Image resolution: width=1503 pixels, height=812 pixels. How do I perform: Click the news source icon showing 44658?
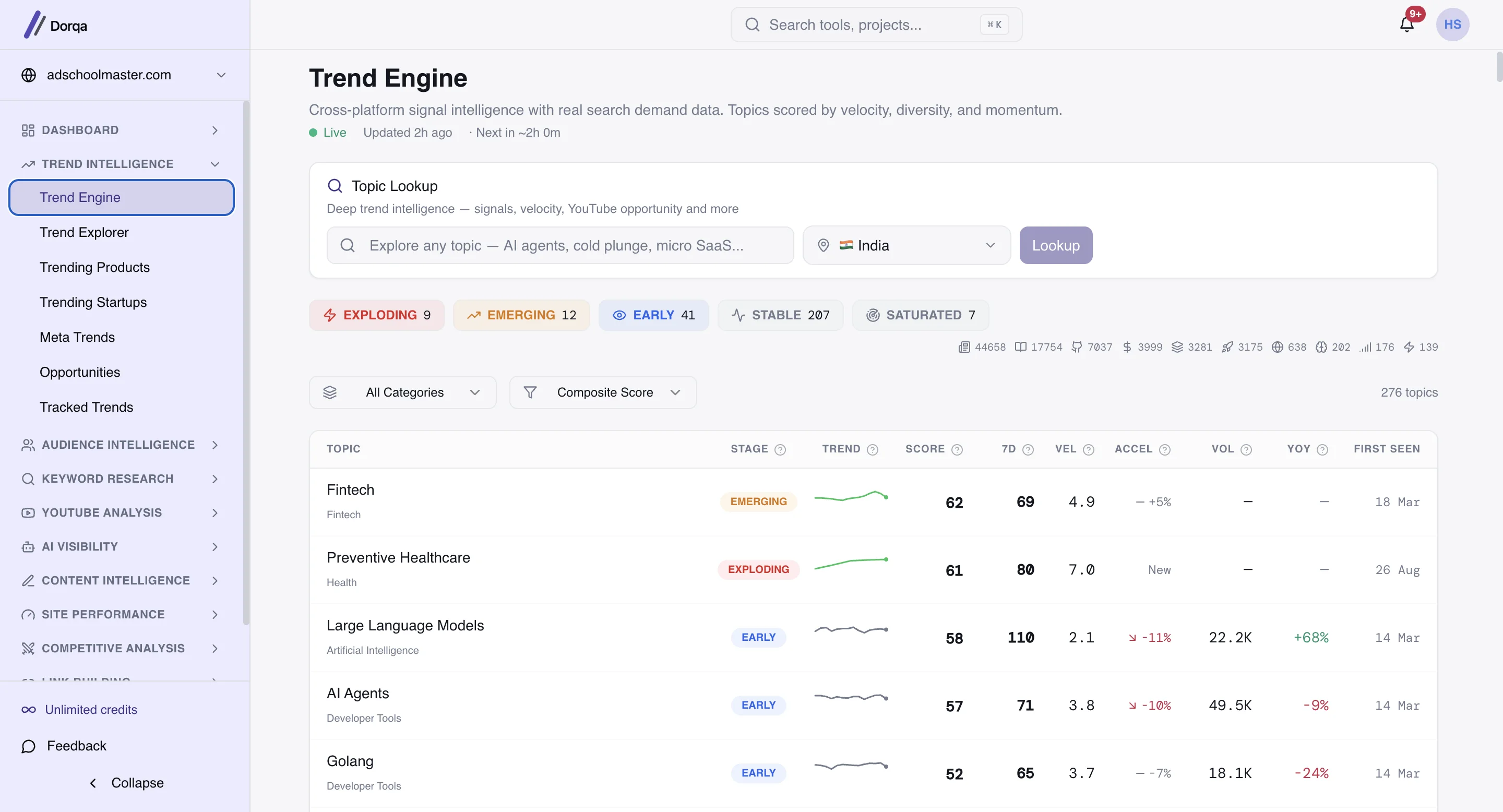click(x=964, y=347)
